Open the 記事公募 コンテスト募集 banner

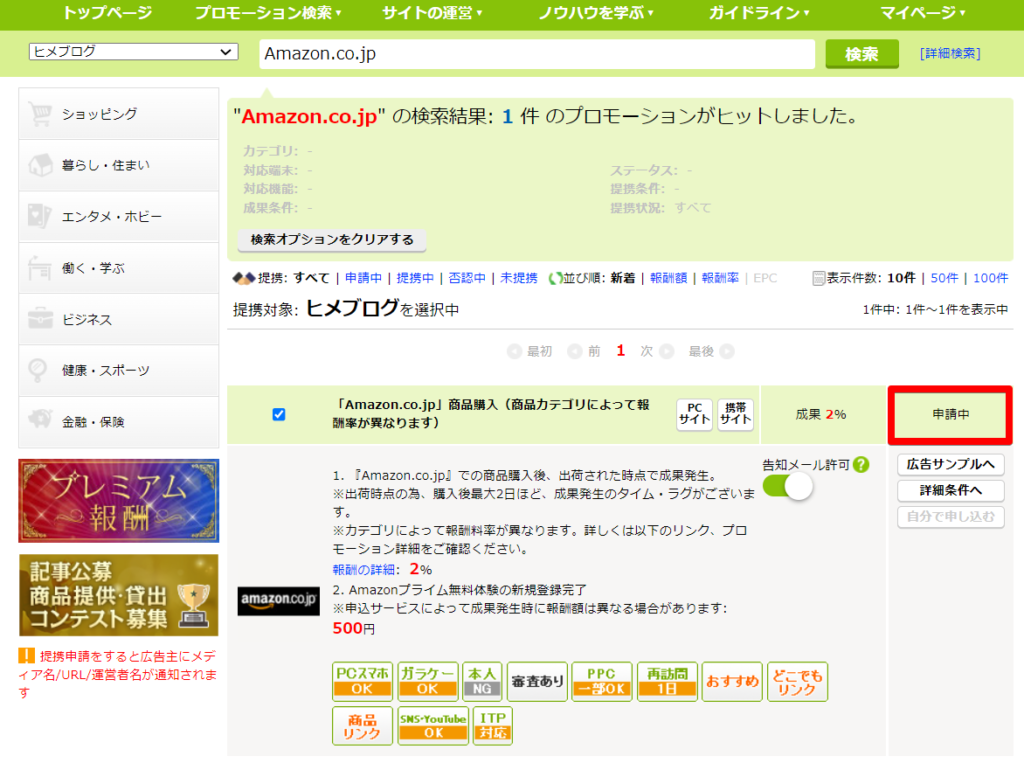click(118, 595)
